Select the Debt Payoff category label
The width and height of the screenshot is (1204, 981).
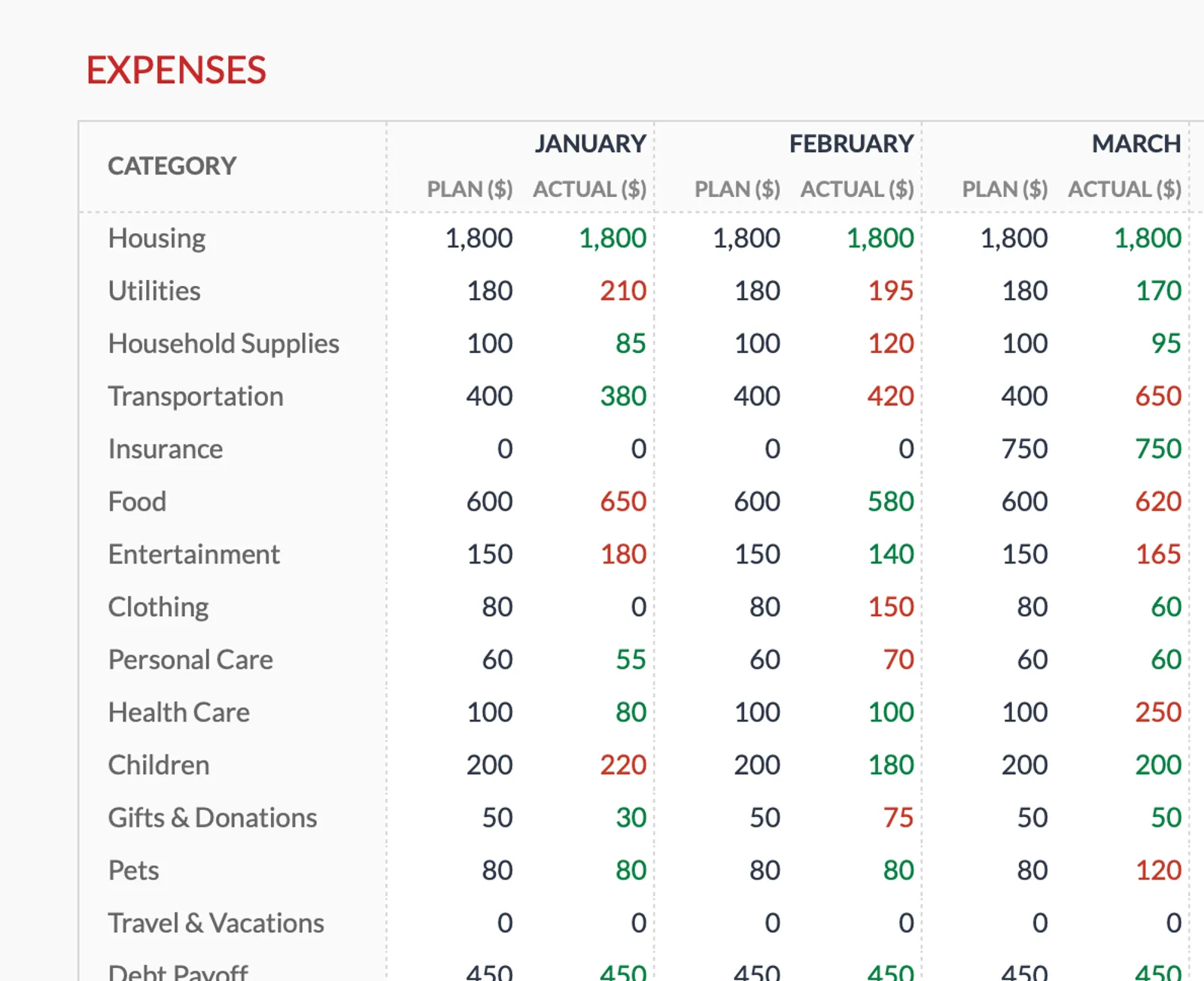pyautogui.click(x=178, y=970)
